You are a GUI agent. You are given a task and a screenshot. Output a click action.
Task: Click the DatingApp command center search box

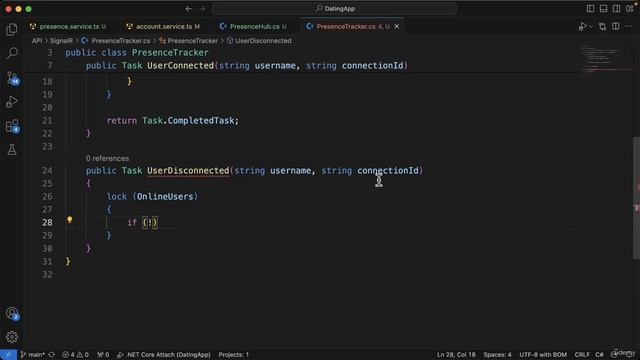click(335, 9)
